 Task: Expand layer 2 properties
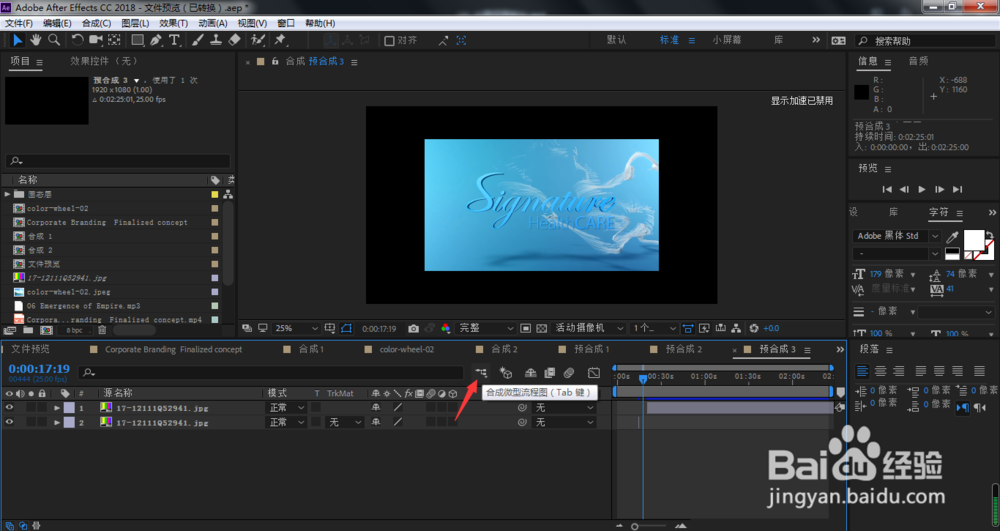coord(57,422)
